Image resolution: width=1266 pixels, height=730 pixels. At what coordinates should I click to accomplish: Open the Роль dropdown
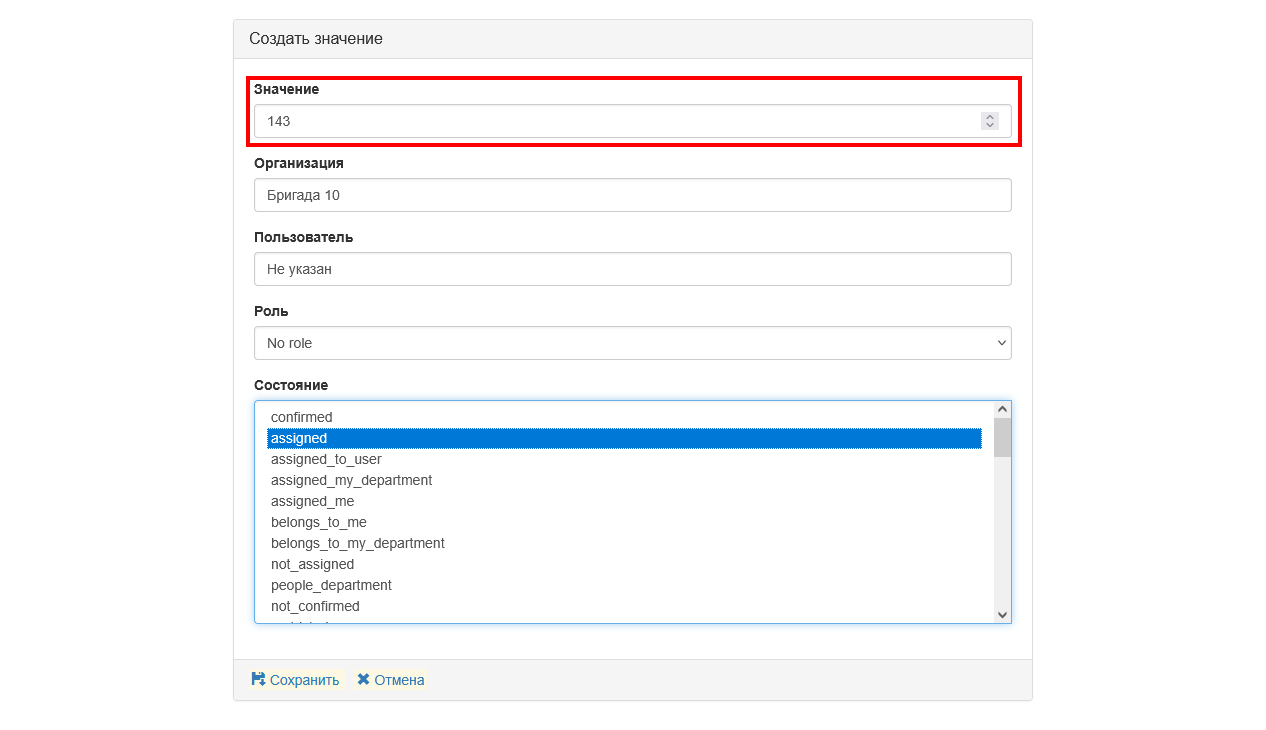(632, 343)
